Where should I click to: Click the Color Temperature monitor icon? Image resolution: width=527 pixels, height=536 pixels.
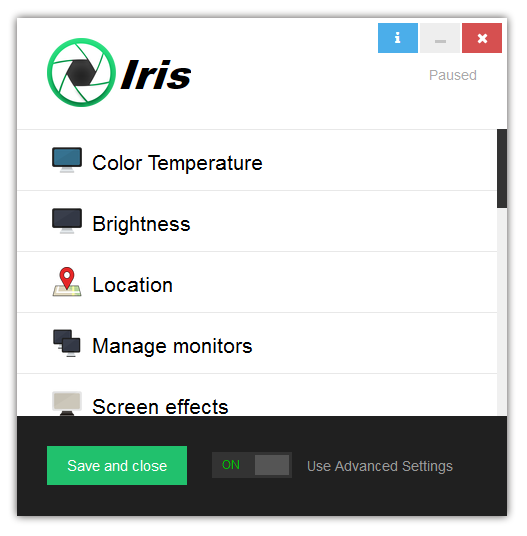click(67, 160)
